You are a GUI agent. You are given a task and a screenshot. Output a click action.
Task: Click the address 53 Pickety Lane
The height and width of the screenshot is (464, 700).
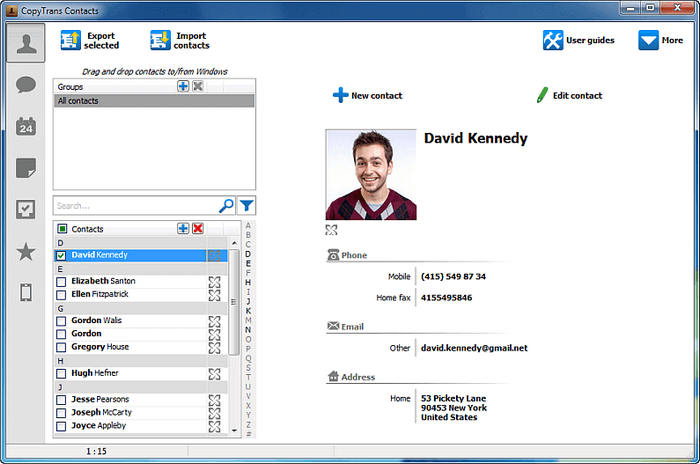click(454, 398)
